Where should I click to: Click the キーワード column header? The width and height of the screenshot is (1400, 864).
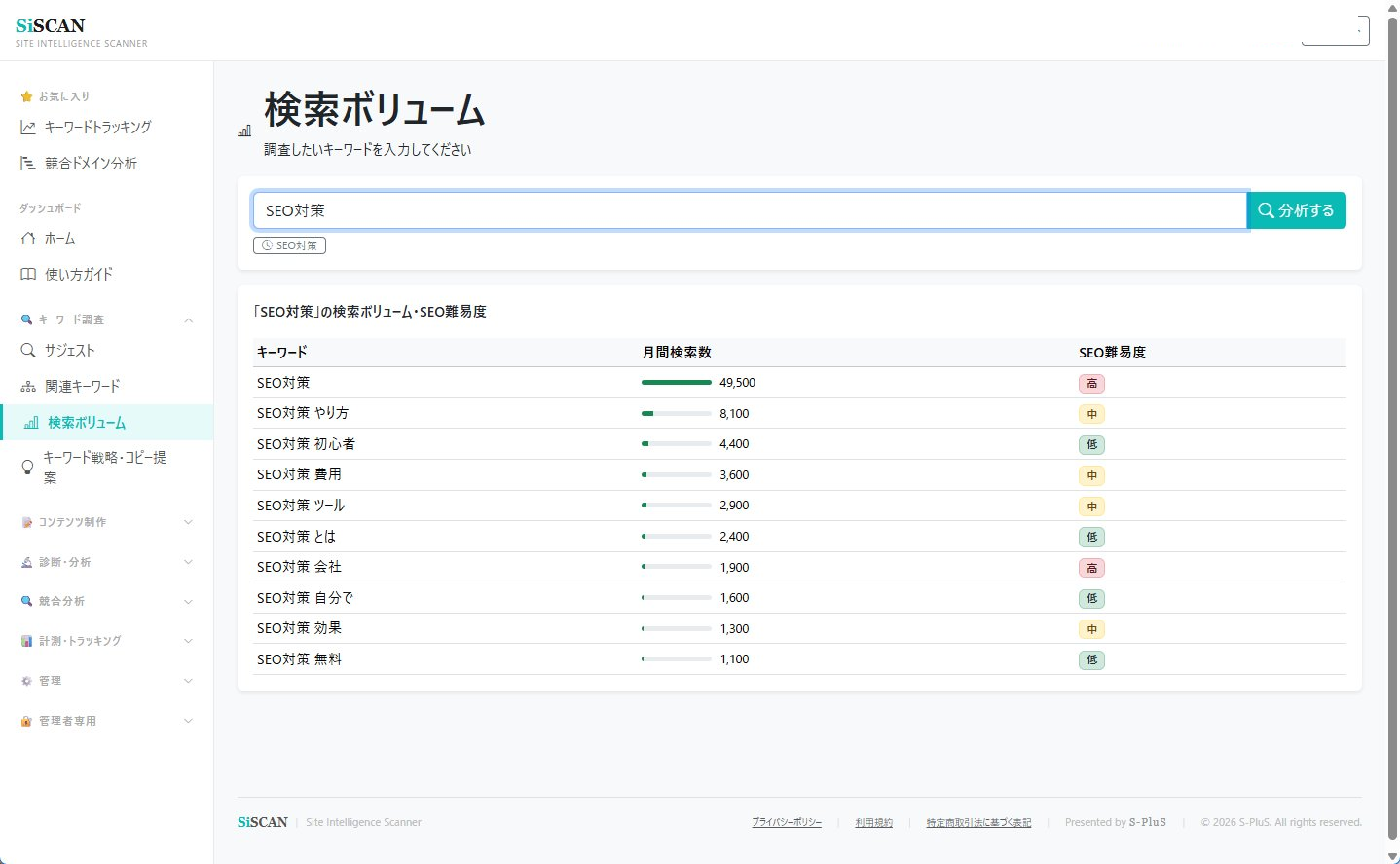(x=282, y=353)
